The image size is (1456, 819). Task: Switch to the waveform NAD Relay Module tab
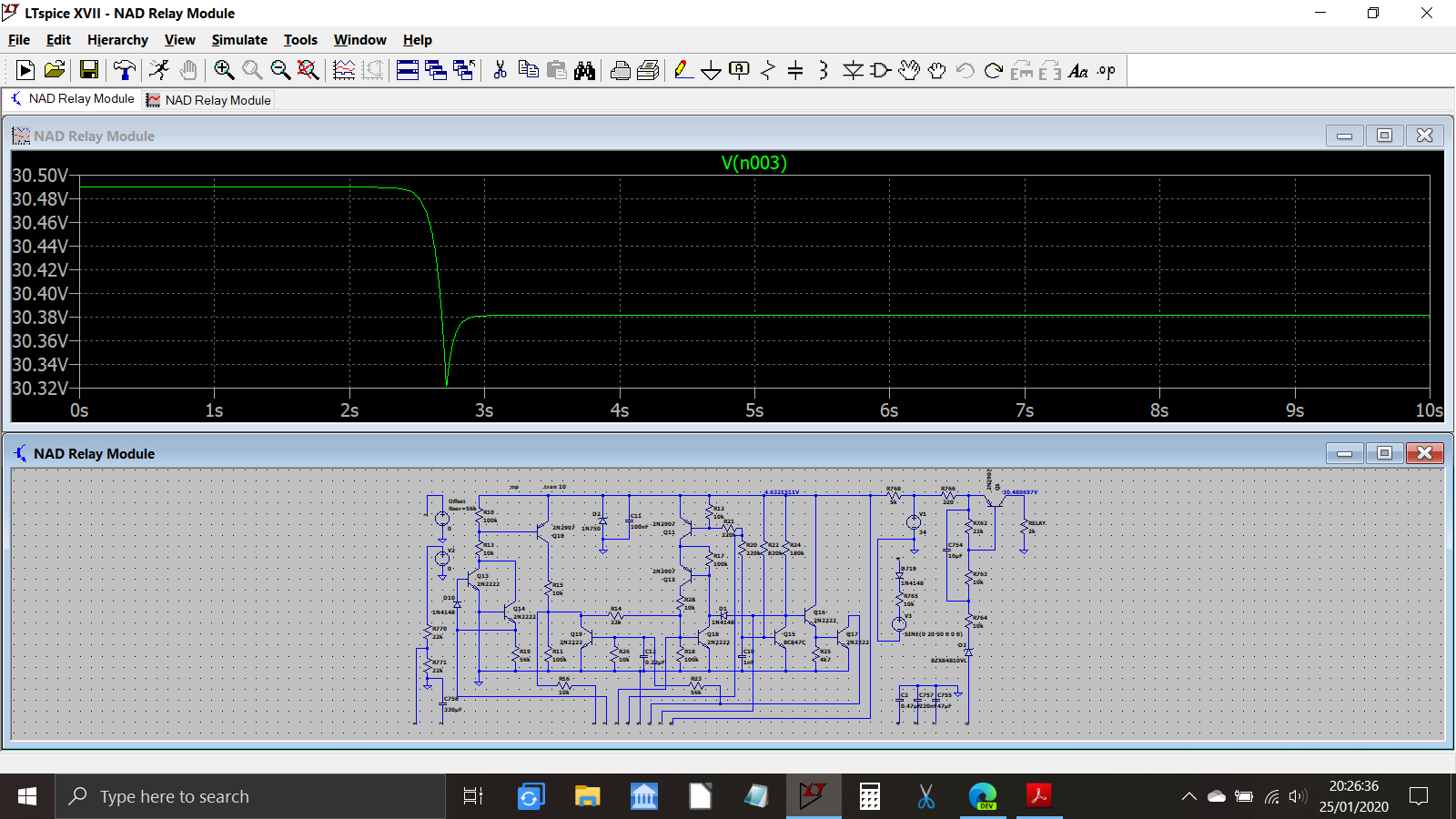click(208, 100)
